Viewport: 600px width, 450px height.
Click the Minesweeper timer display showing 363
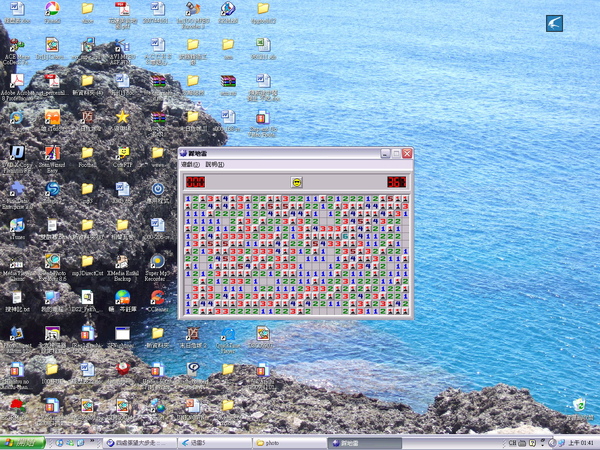click(396, 182)
